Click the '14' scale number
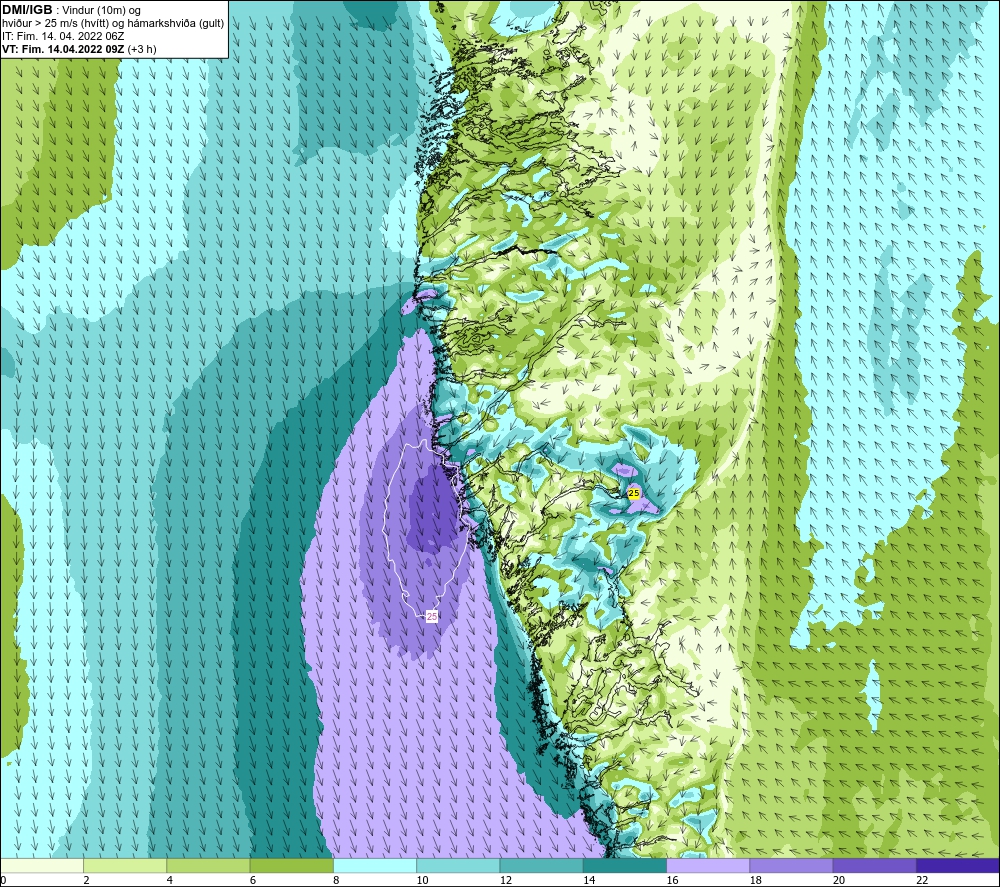 pyautogui.click(x=589, y=880)
